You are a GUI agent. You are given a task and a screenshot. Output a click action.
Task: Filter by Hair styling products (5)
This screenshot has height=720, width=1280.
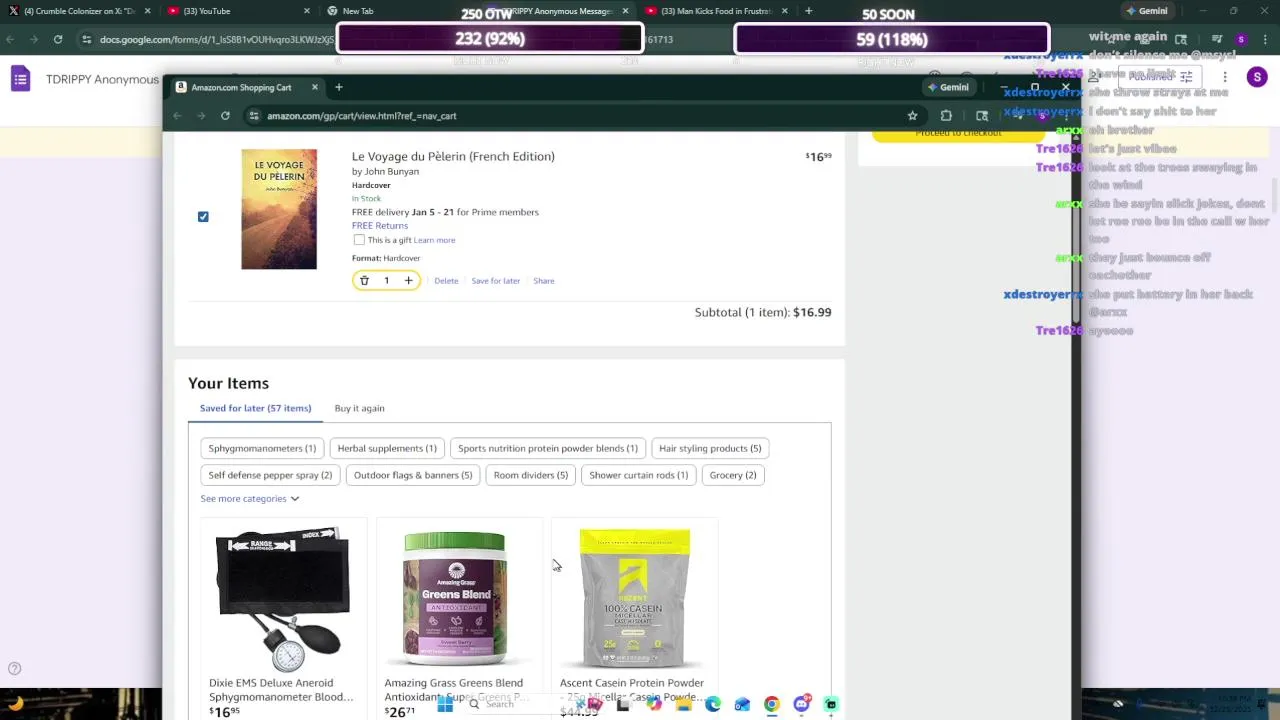point(710,448)
